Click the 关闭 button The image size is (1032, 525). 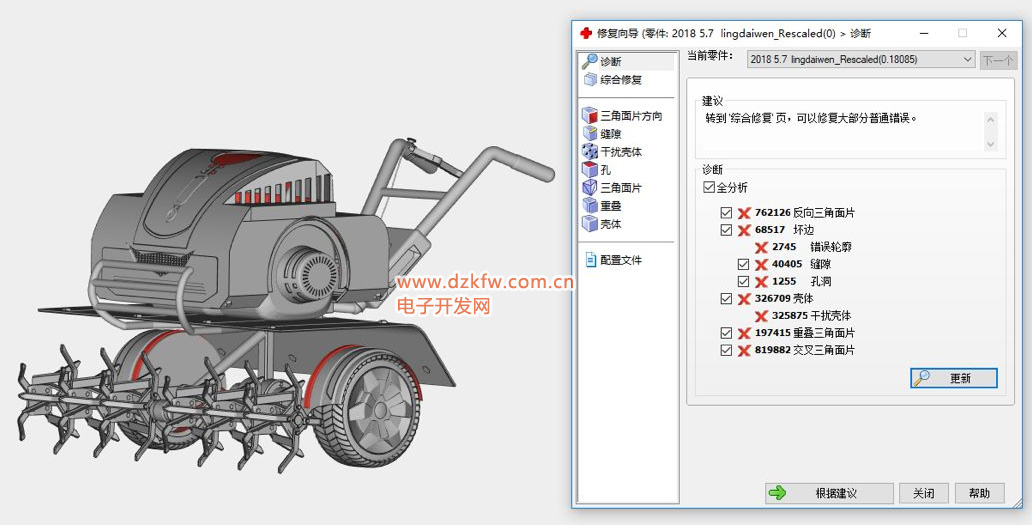point(923,493)
